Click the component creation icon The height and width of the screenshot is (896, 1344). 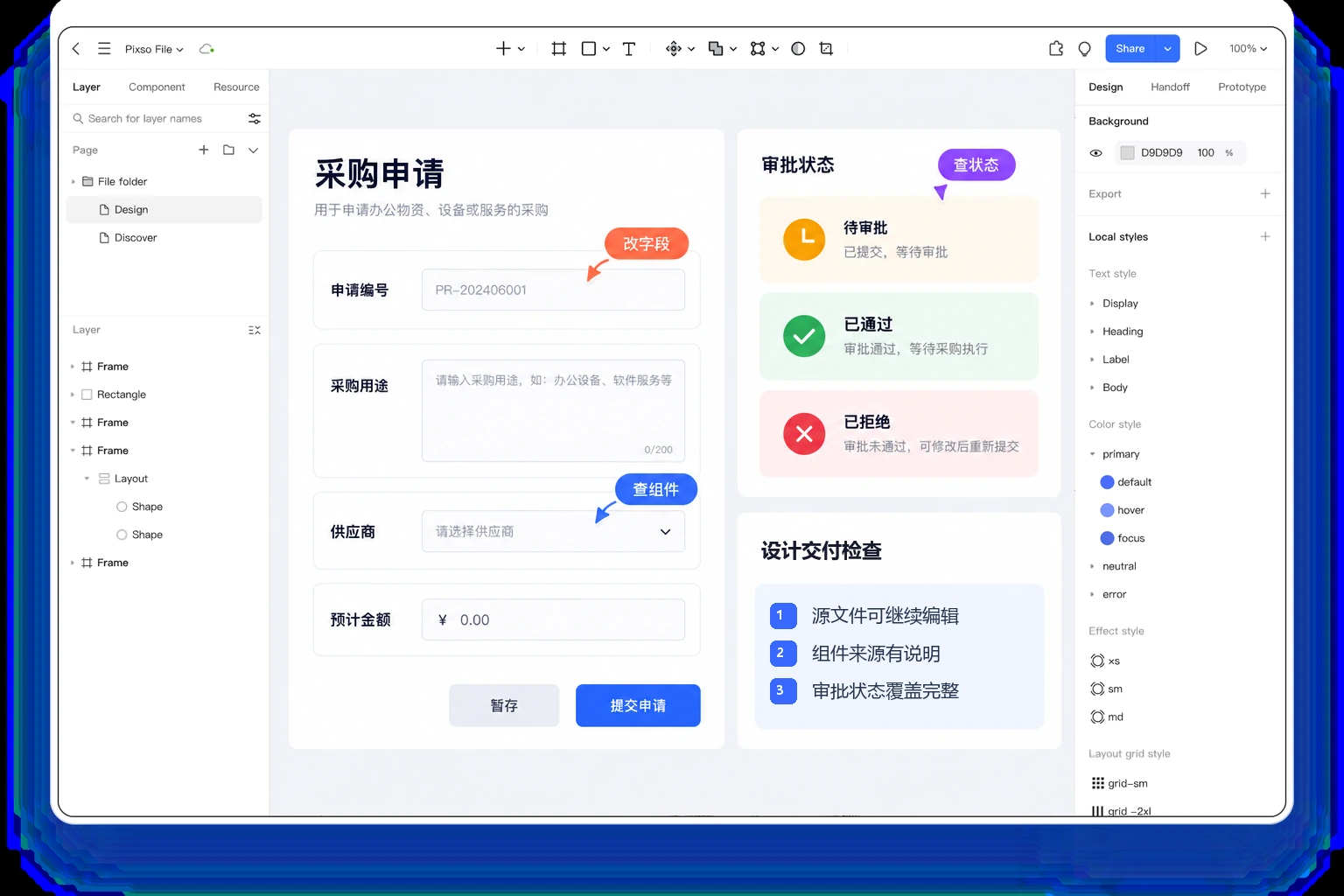(x=674, y=49)
